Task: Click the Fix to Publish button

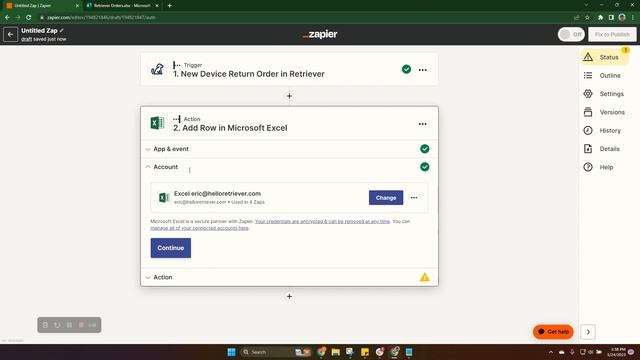Action: [612, 34]
